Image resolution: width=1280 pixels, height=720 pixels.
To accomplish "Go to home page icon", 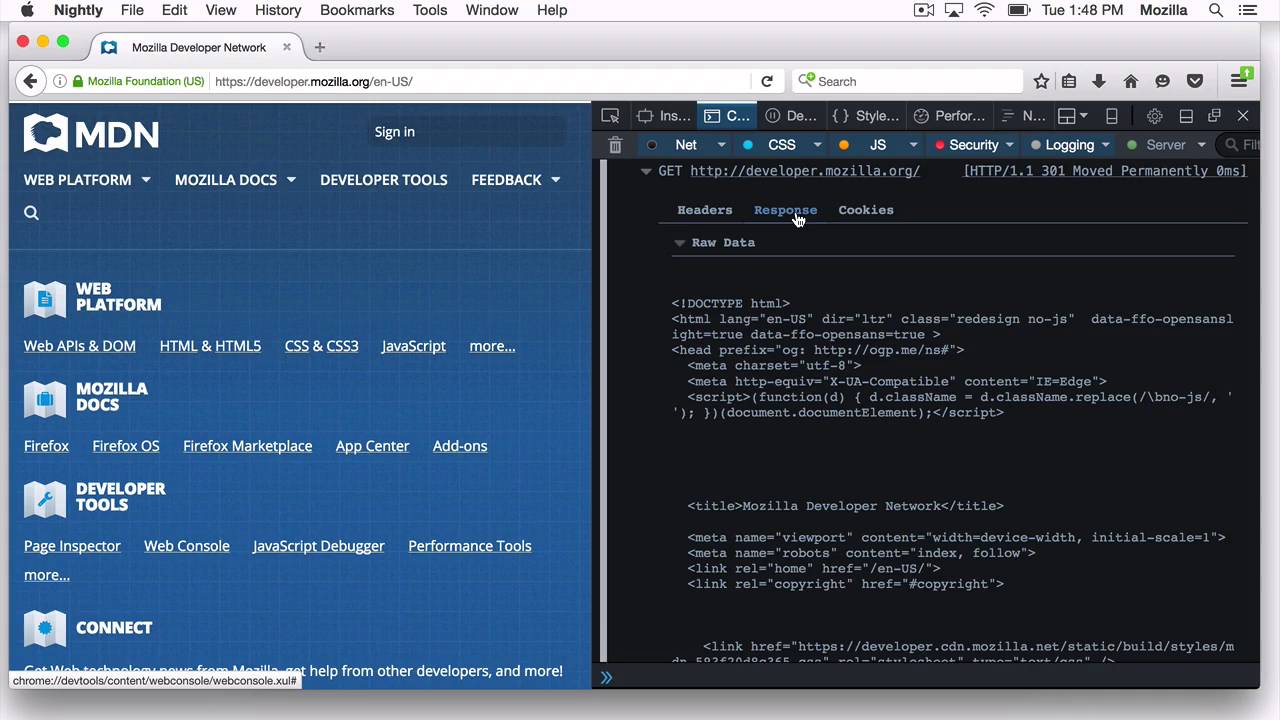I will point(1131,81).
